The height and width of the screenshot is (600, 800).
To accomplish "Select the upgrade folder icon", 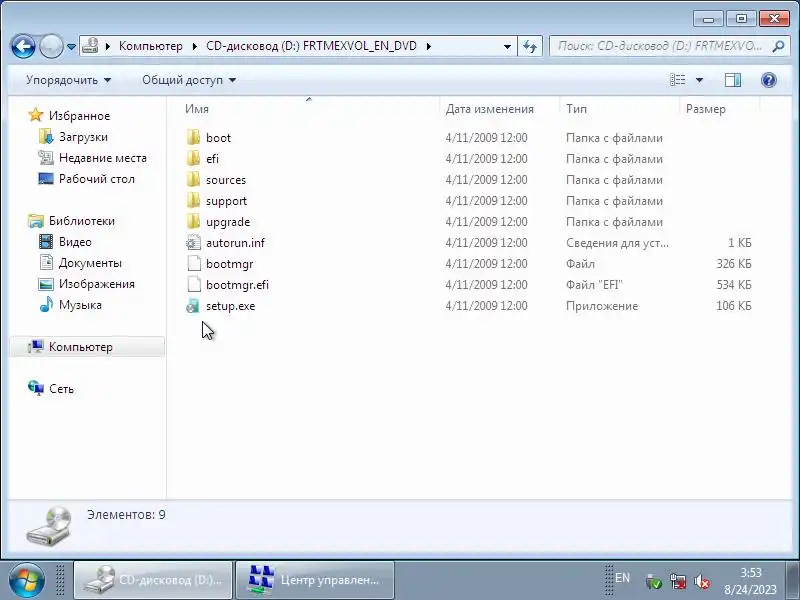I will pyautogui.click(x=193, y=221).
